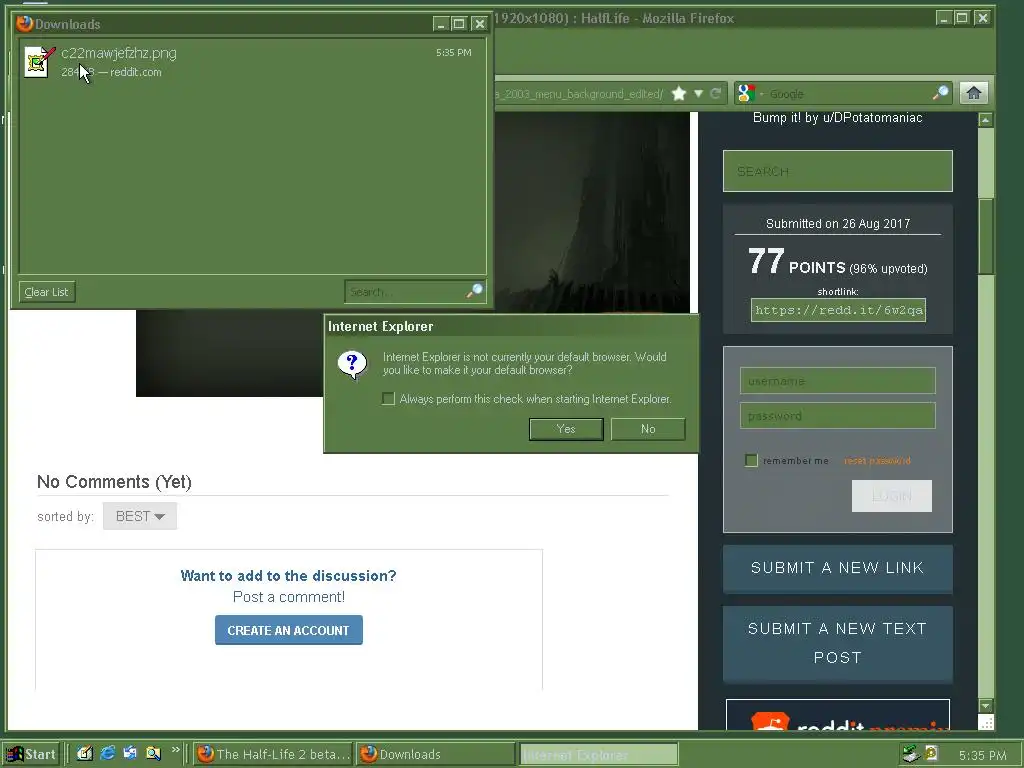Open Google search engine selector
Image resolution: width=1024 pixels, height=768 pixels.
pyautogui.click(x=748, y=93)
